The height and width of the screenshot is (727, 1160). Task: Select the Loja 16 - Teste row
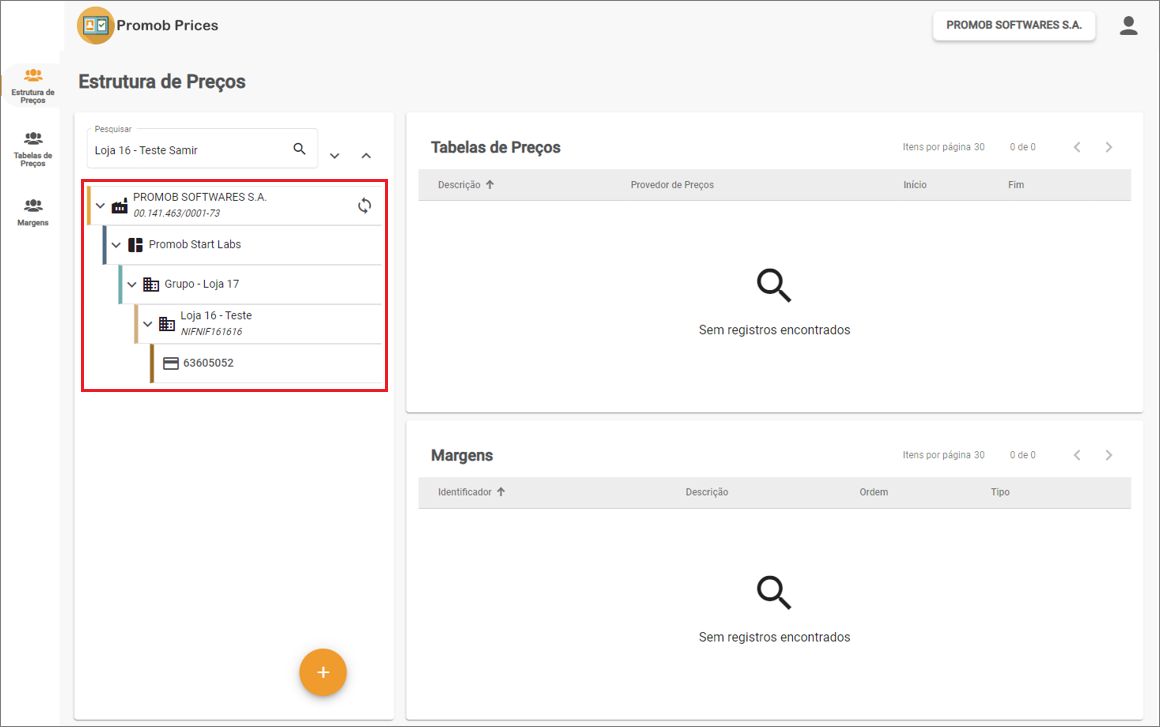point(260,324)
